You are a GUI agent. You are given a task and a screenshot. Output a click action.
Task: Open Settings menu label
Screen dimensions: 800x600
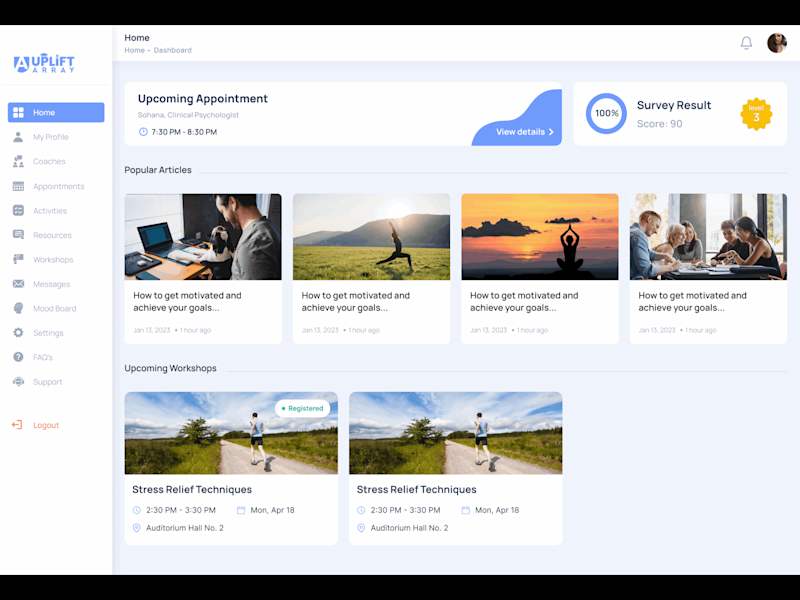click(x=48, y=333)
